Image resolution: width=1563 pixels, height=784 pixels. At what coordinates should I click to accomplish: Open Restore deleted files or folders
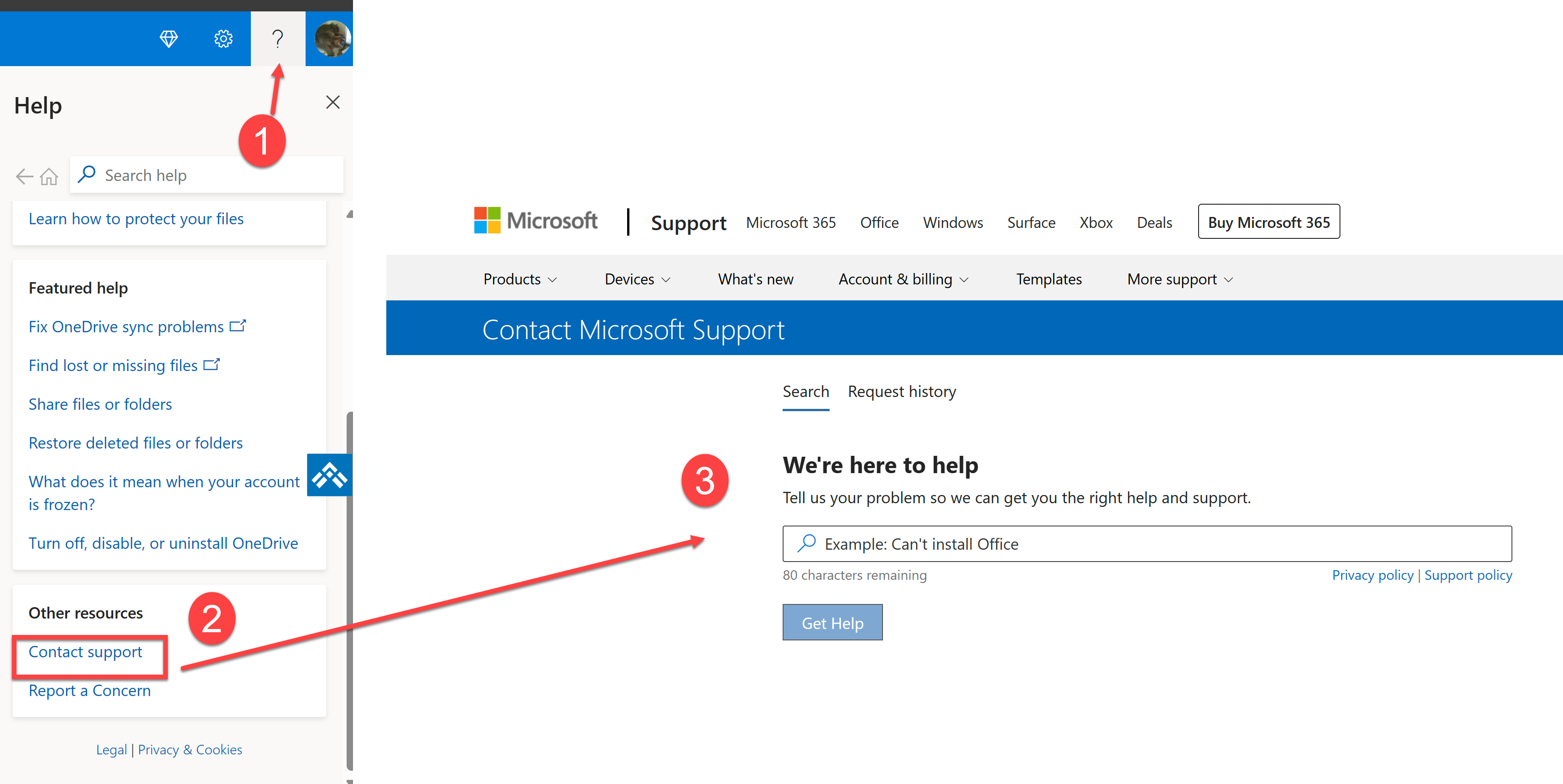[135, 443]
